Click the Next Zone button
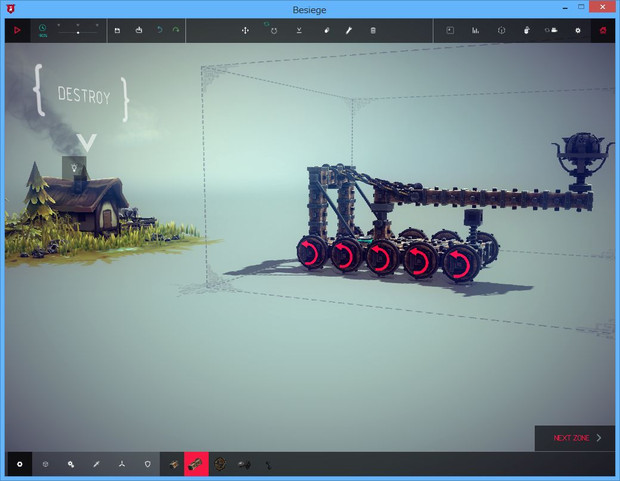620x481 pixels. pyautogui.click(x=575, y=438)
